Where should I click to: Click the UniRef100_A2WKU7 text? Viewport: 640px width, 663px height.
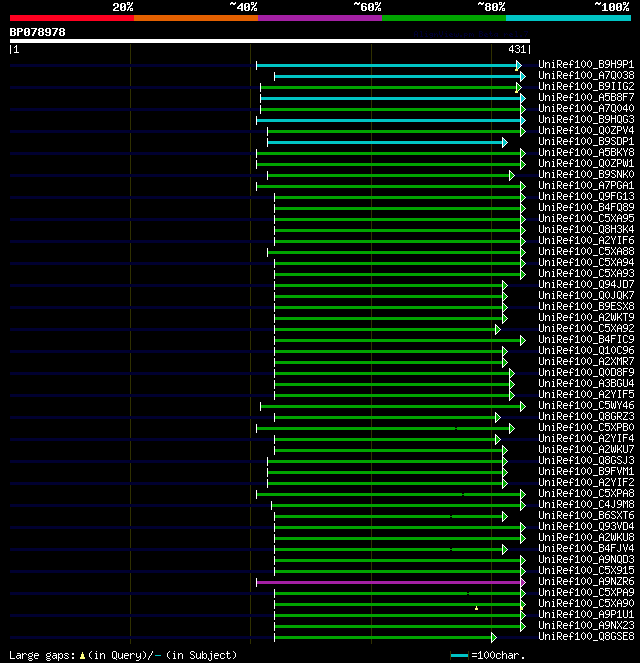[586, 449]
